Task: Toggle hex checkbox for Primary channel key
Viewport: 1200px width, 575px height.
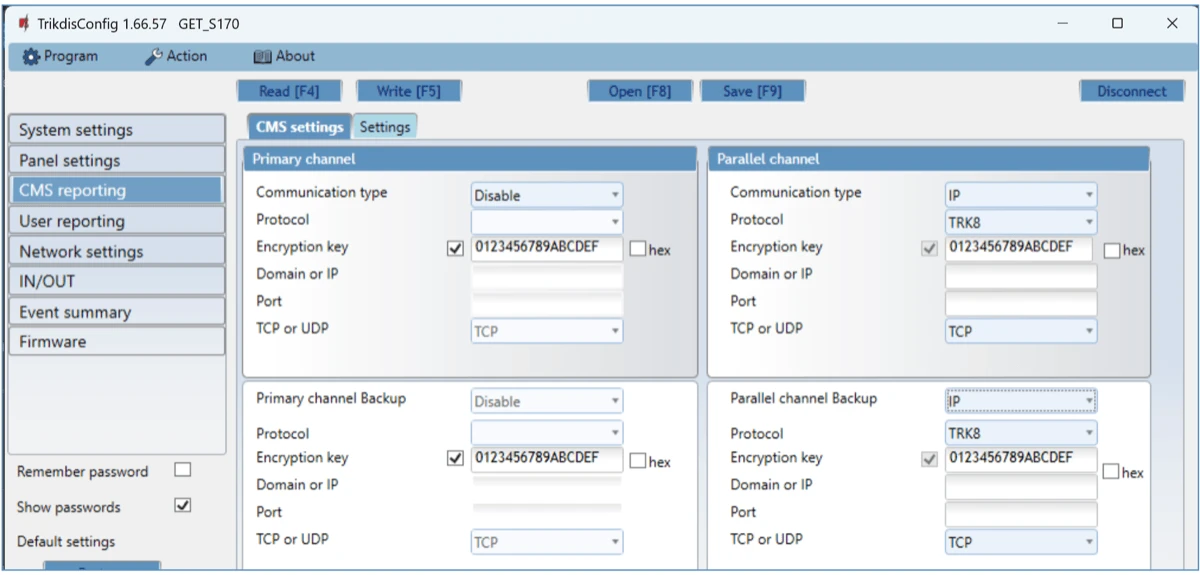Action: pyautogui.click(x=639, y=250)
